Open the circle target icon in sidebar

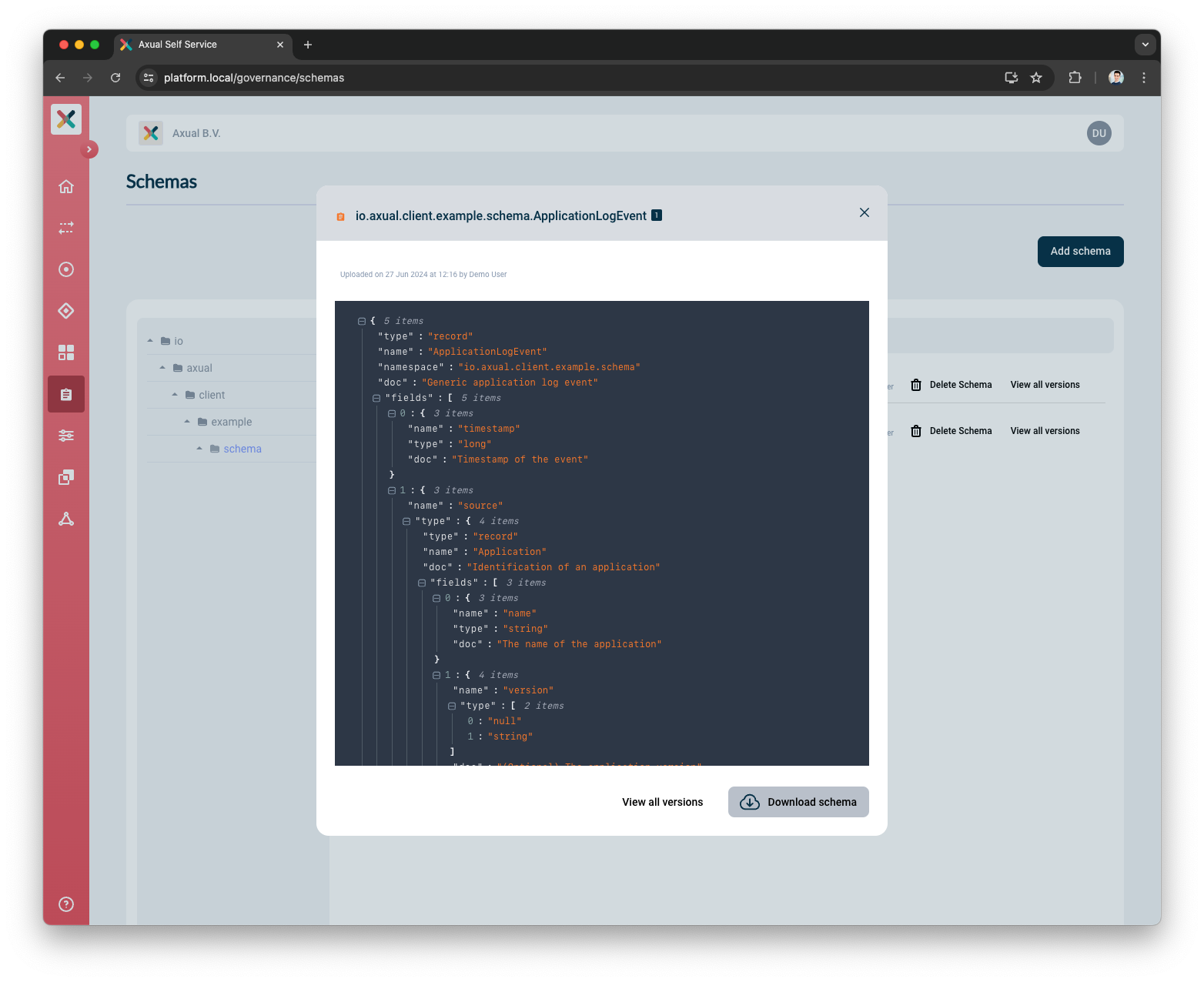[x=66, y=269]
